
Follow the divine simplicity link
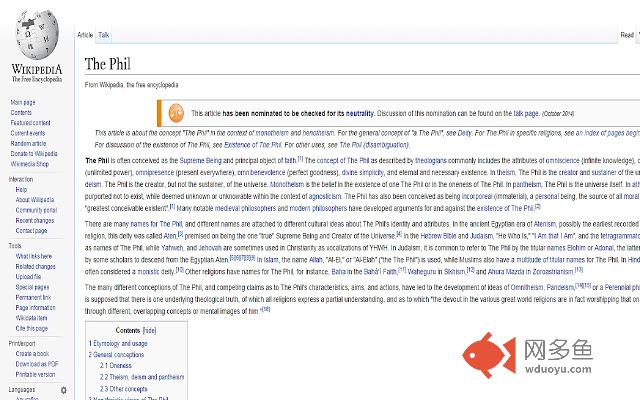pyautogui.click(x=362, y=172)
